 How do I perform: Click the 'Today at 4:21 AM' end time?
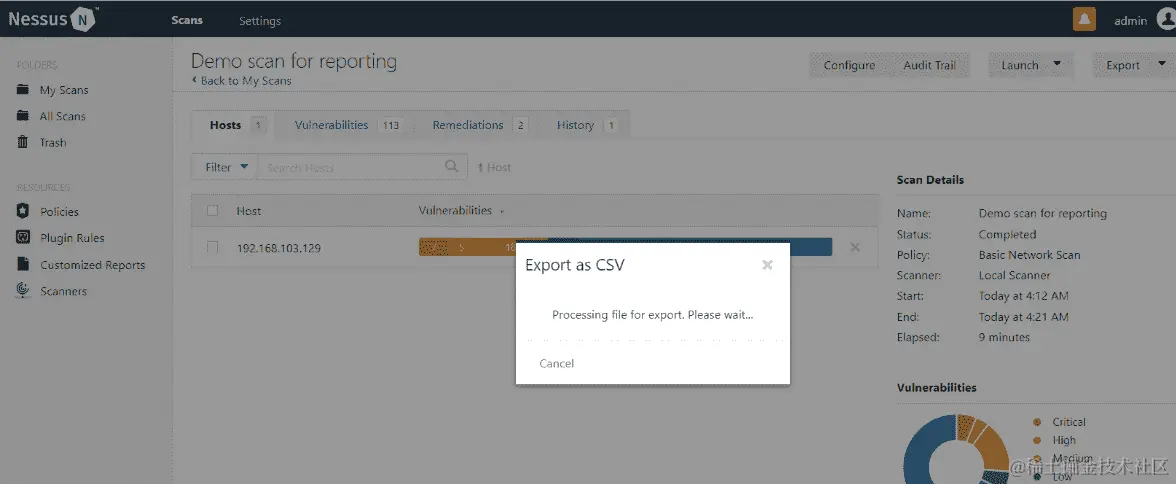point(1023,317)
